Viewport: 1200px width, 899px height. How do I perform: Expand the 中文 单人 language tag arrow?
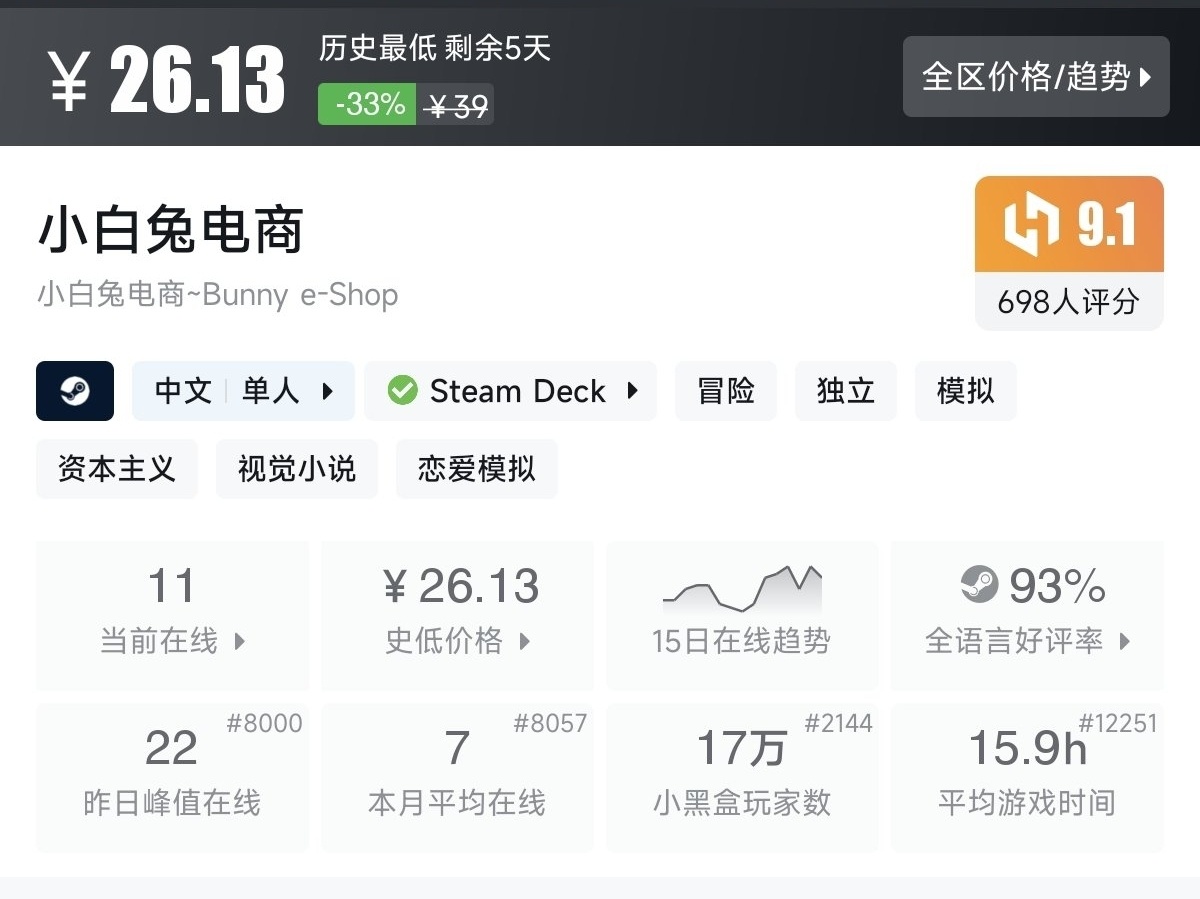327,391
